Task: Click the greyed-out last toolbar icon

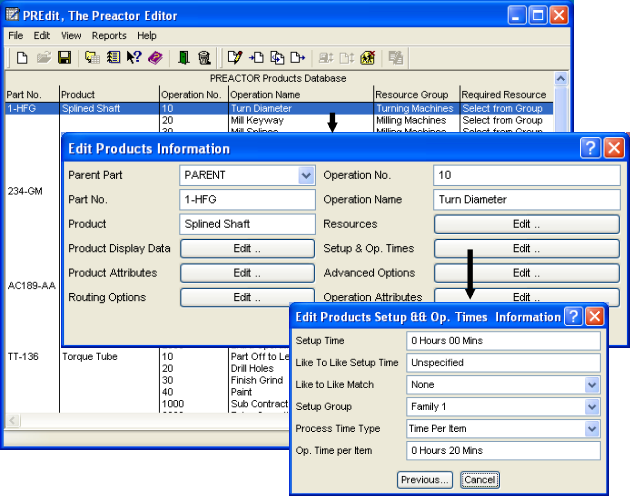Action: (396, 58)
